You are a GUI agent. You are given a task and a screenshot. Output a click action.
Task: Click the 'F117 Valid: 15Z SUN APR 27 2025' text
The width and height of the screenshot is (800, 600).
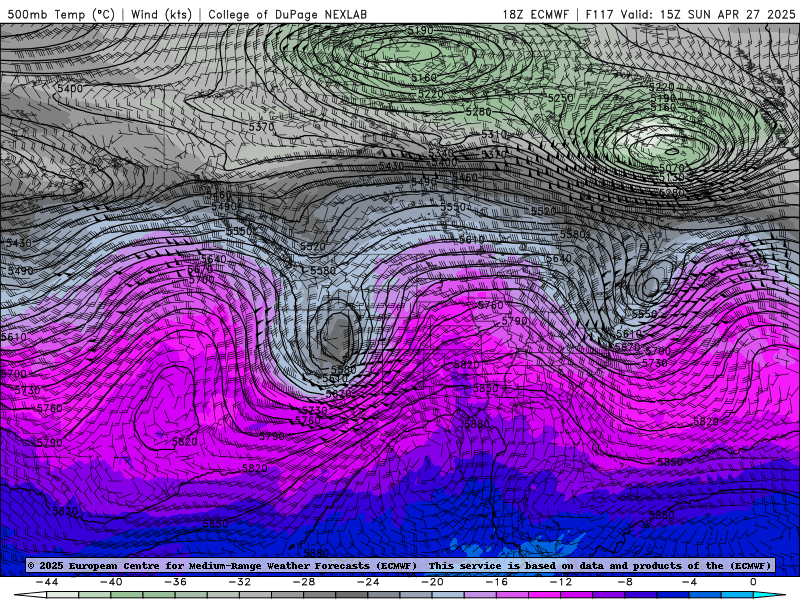point(690,14)
